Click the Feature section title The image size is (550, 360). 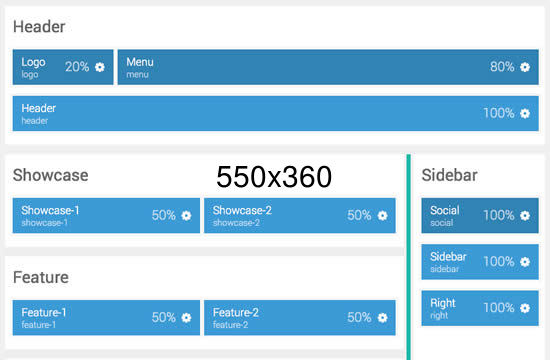pos(41,277)
